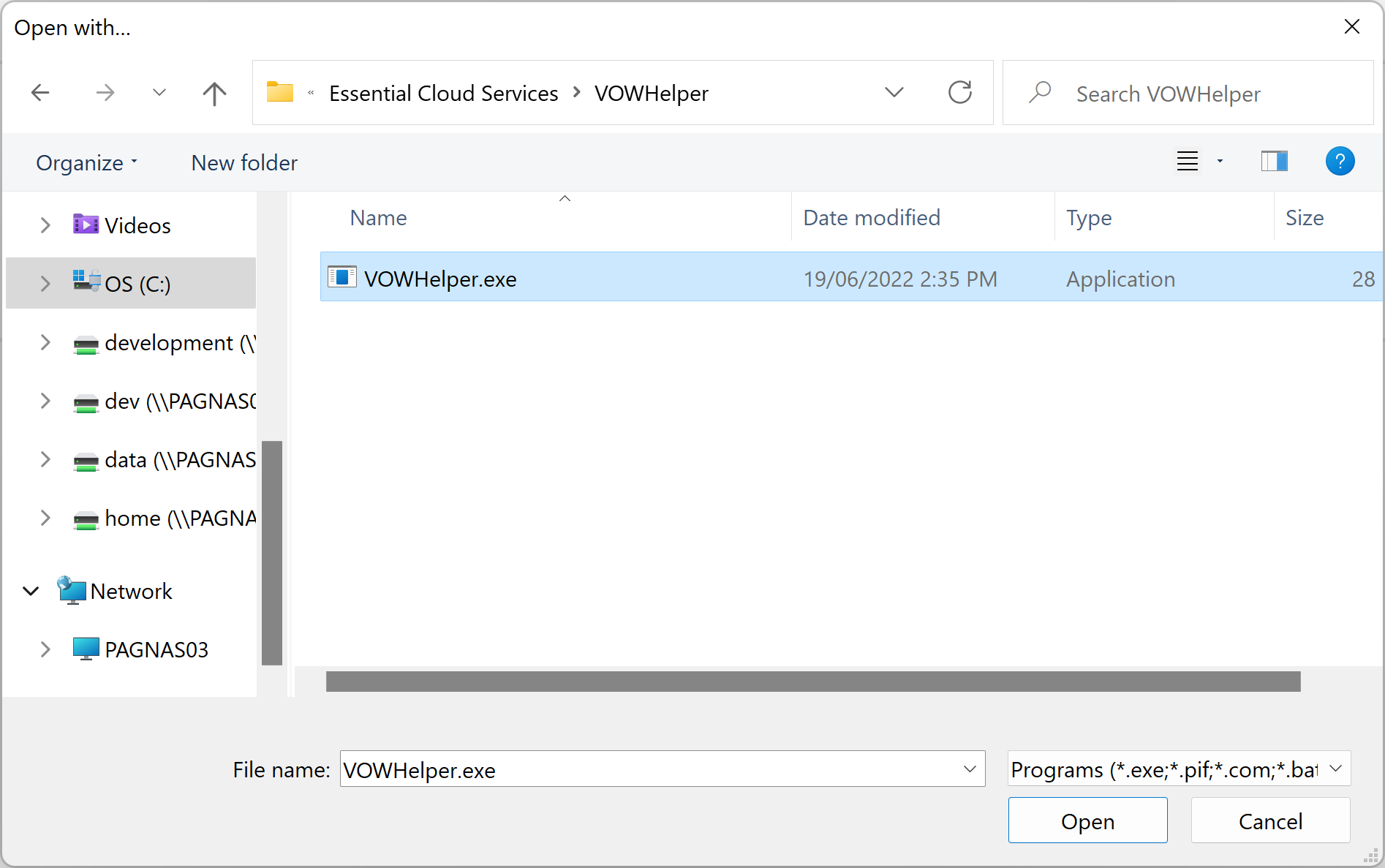Click the Up one level arrow
Viewport: 1385px width, 868px height.
pos(214,93)
